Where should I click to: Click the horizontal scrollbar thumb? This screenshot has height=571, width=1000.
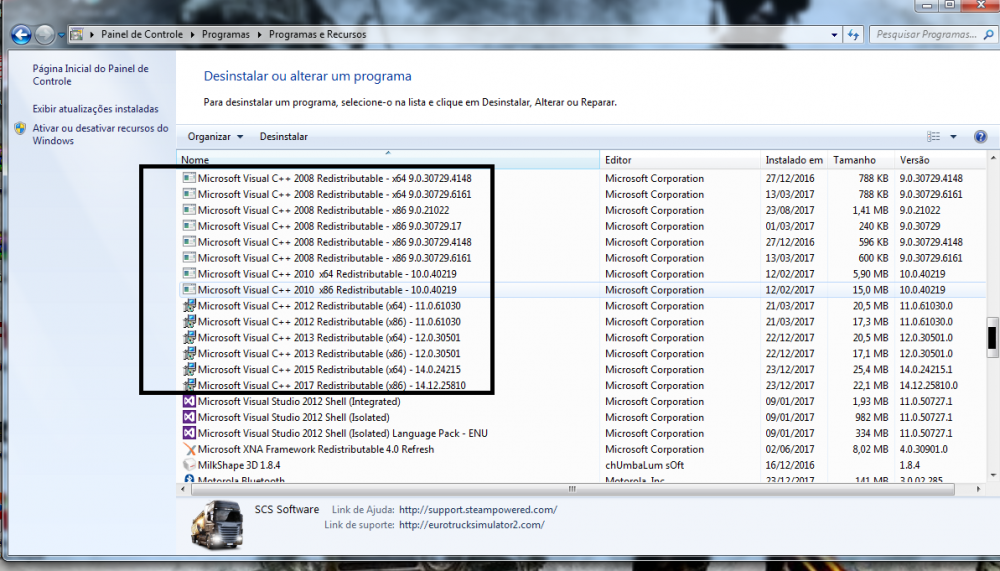click(x=573, y=489)
